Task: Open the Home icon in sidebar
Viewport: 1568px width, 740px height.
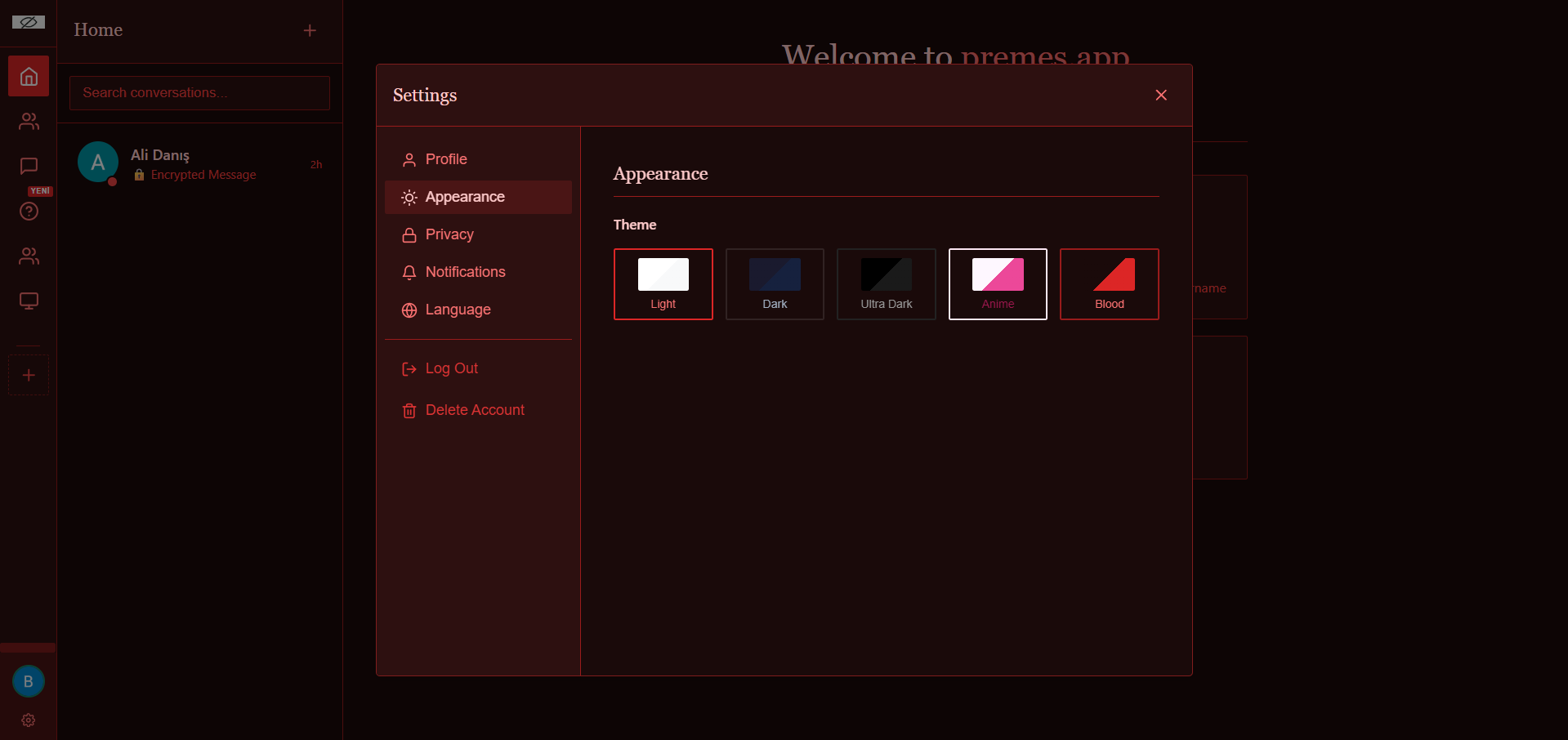Action: (28, 75)
